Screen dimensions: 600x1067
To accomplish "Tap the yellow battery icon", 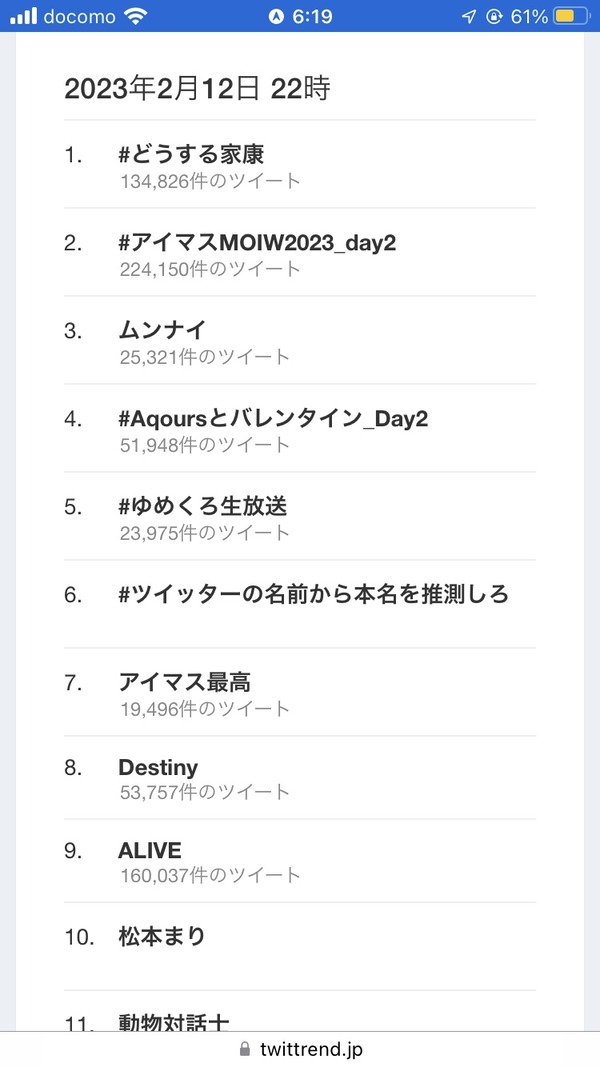I will click(x=571, y=16).
